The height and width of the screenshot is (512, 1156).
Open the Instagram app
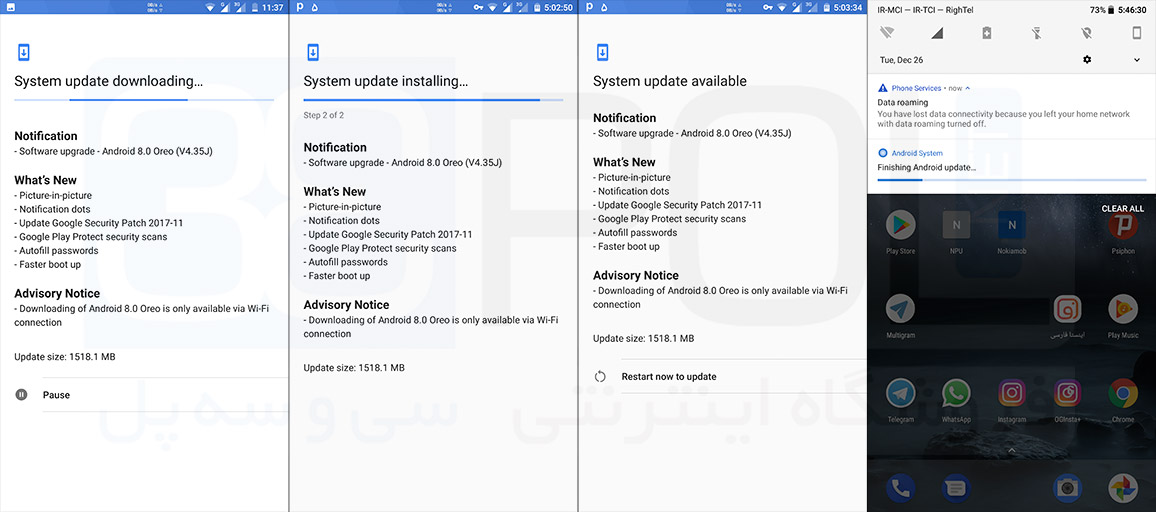tap(1012, 393)
